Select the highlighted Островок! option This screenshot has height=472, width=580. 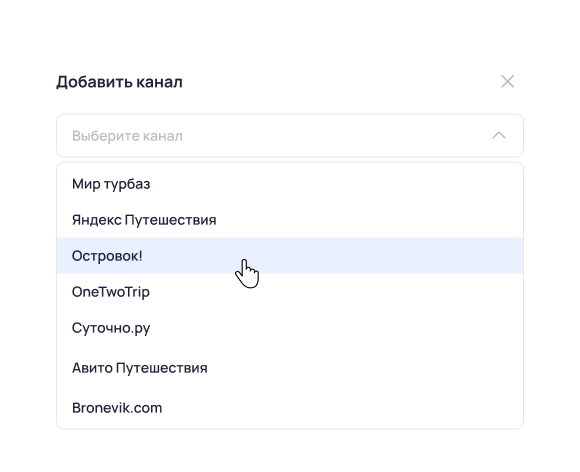point(290,256)
